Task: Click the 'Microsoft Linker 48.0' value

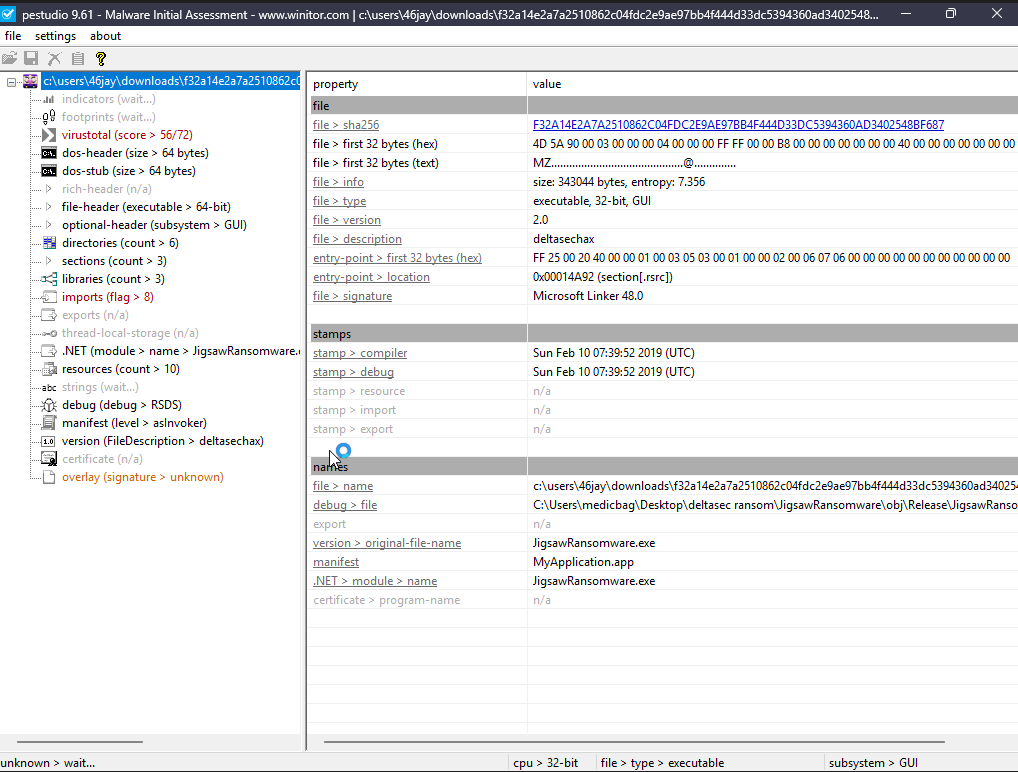Action: coord(588,296)
